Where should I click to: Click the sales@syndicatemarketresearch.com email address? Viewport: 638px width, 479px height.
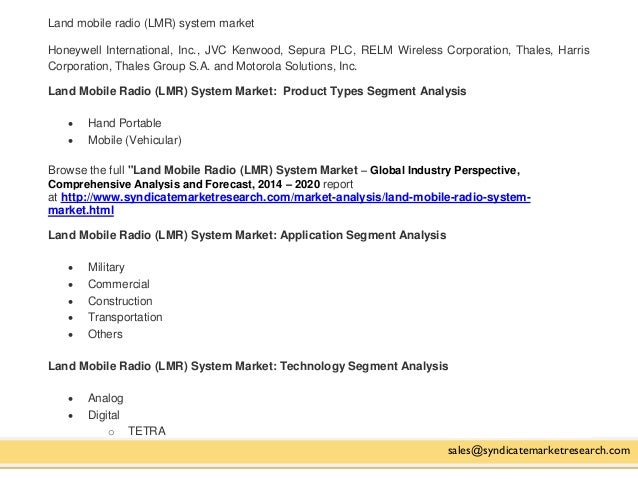539,450
